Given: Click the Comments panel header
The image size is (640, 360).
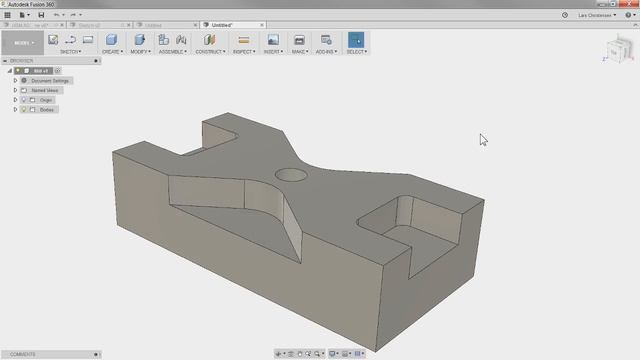Looking at the screenshot, I should pyautogui.click(x=51, y=354).
